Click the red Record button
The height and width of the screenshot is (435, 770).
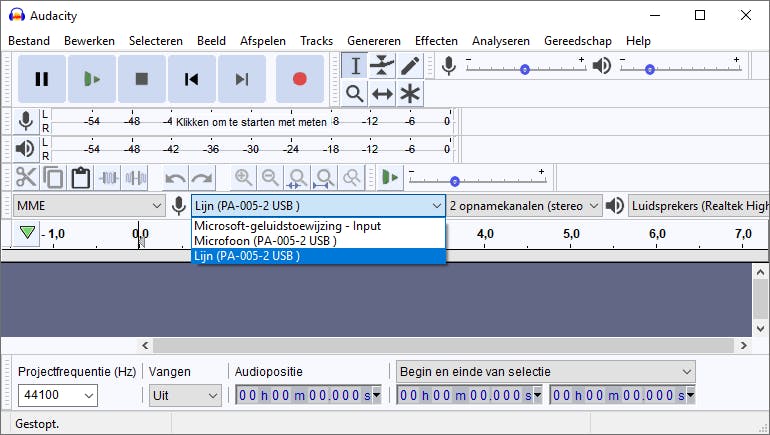coord(300,79)
